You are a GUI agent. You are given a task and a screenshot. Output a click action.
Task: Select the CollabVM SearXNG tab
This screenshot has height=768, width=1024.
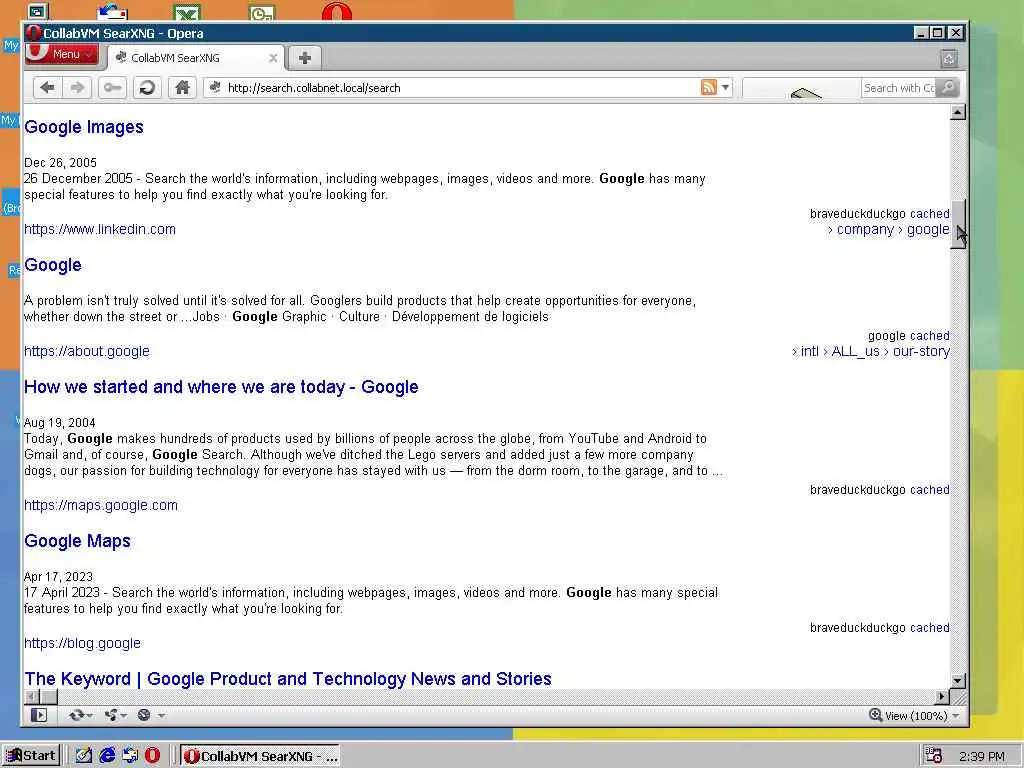196,58
